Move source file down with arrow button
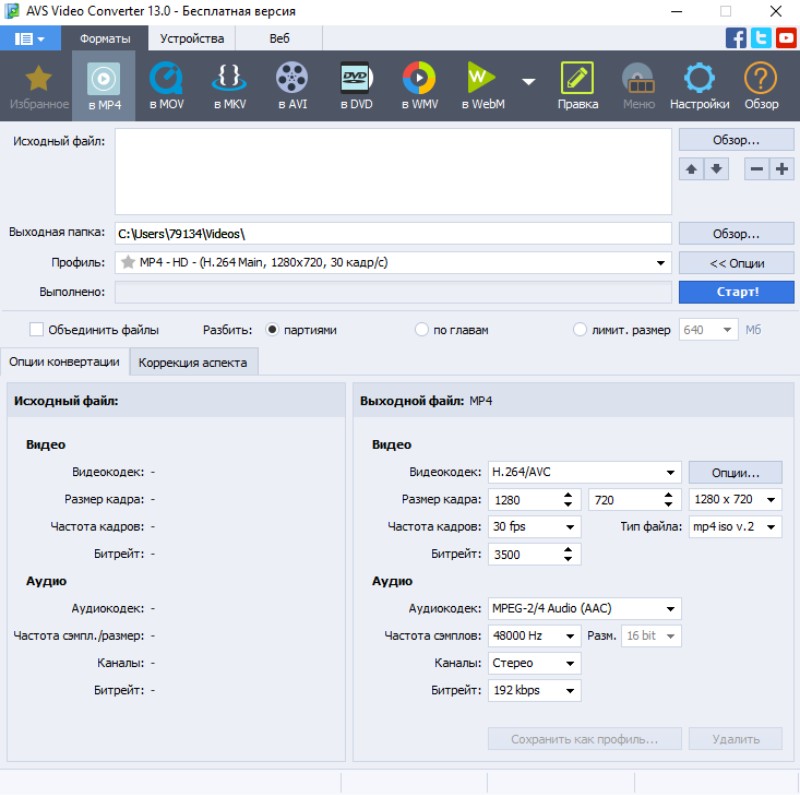This screenshot has height=795, width=800. click(716, 169)
